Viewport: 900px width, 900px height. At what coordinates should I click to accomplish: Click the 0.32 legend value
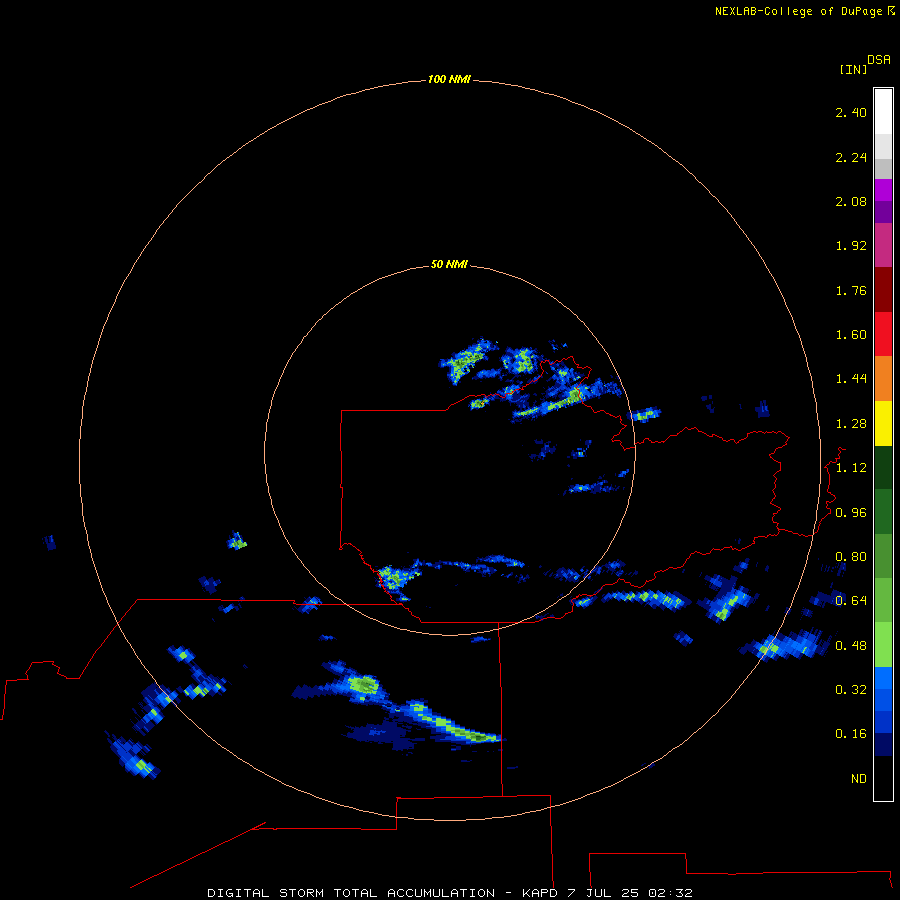point(851,689)
